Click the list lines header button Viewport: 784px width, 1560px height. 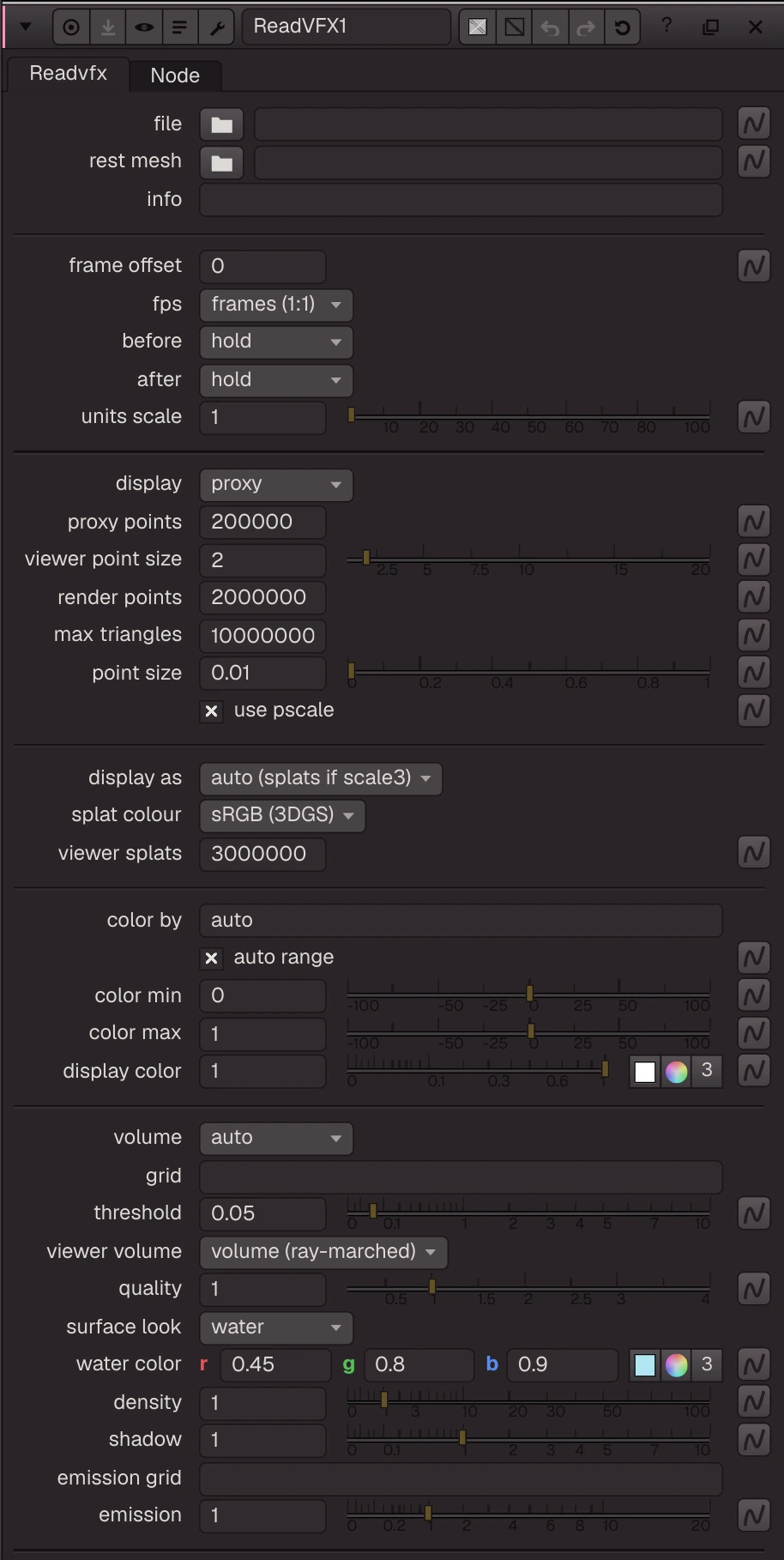180,27
